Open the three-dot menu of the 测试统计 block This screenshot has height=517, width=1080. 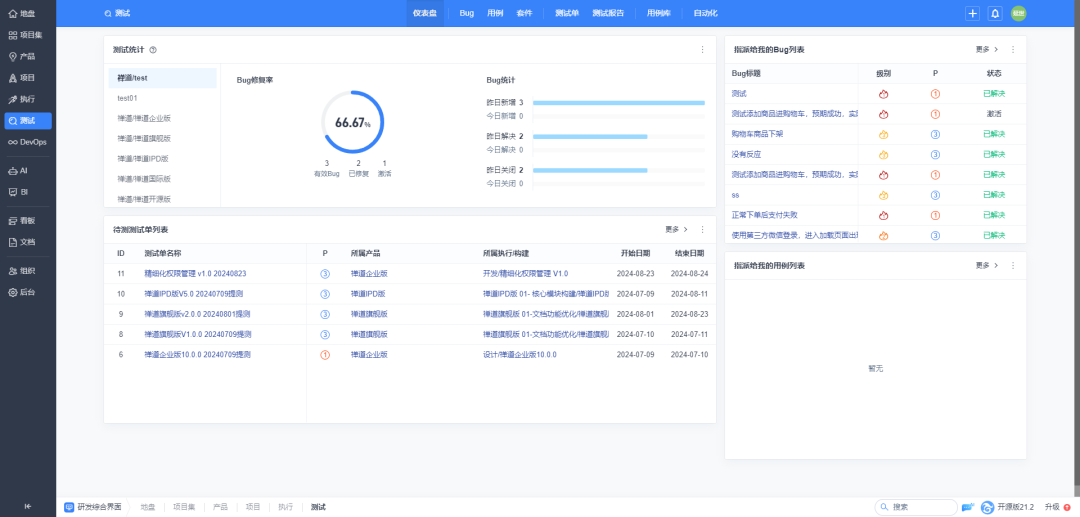[x=702, y=49]
